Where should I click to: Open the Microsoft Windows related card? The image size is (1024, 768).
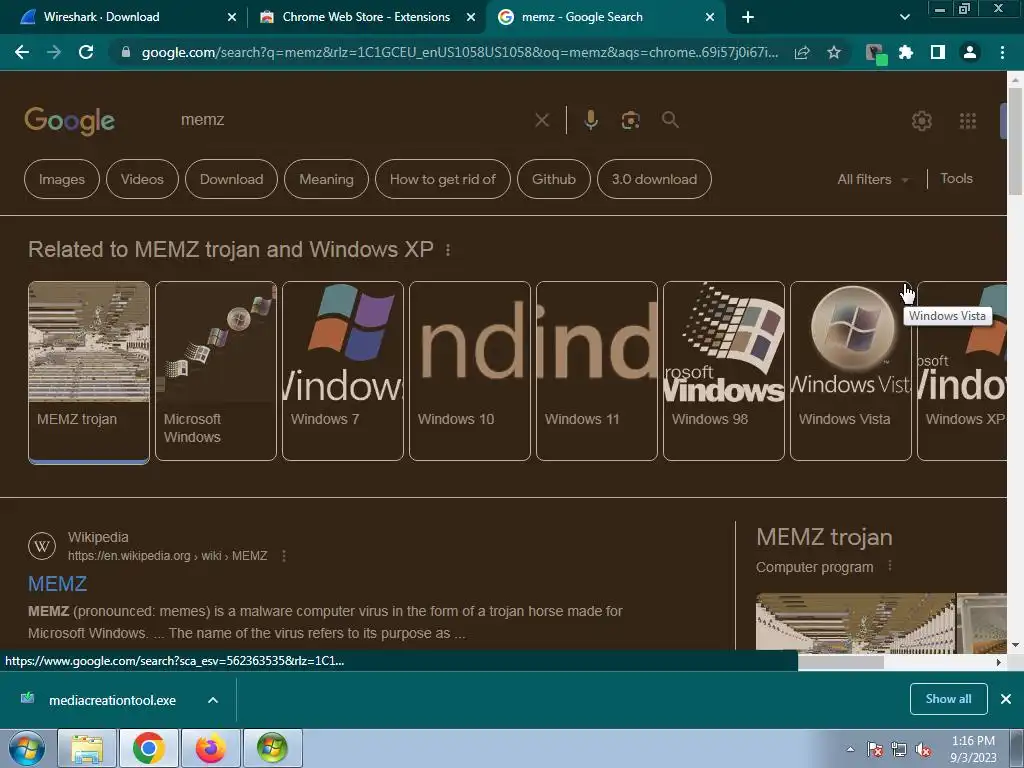[216, 371]
